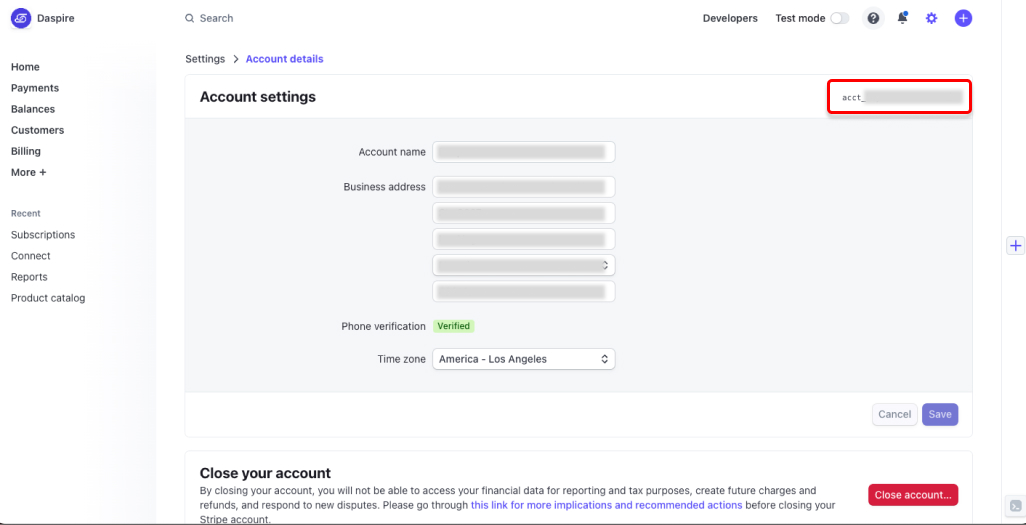Open the terminal shell icon at bottom right
Screen dimensions: 1026x525
1015,505
